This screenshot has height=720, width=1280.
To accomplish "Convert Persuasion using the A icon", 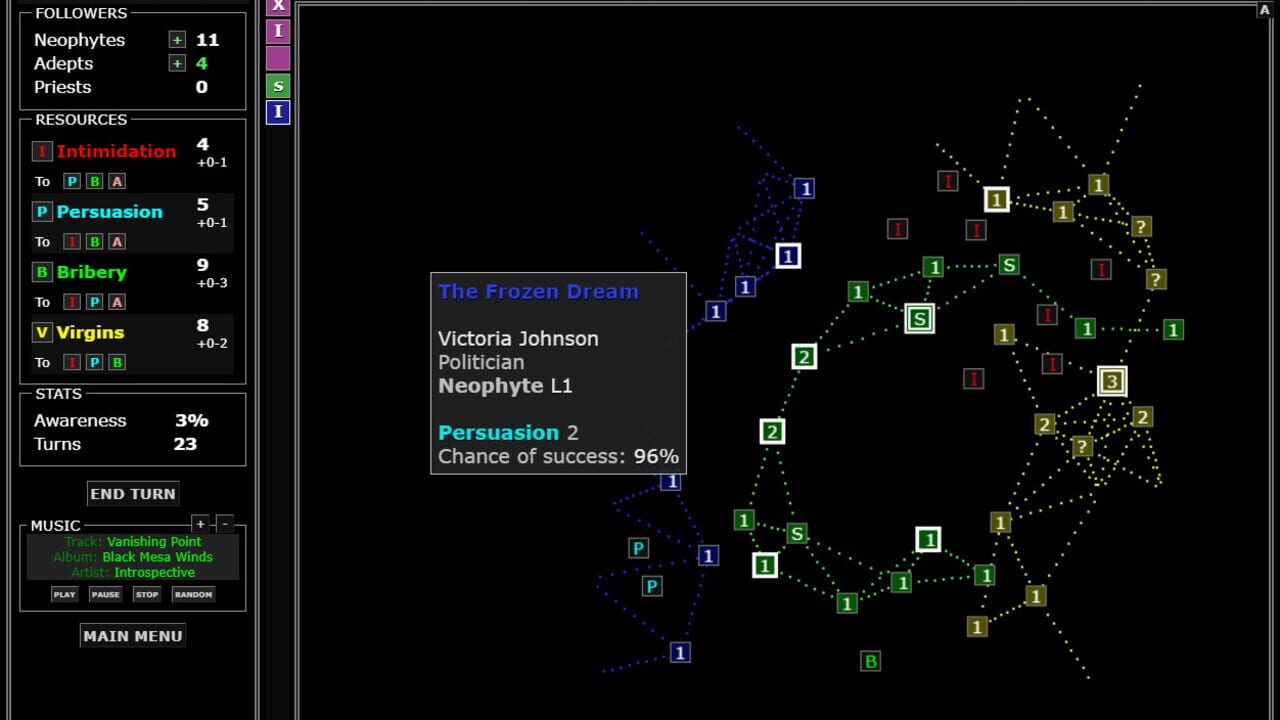I will 117,241.
